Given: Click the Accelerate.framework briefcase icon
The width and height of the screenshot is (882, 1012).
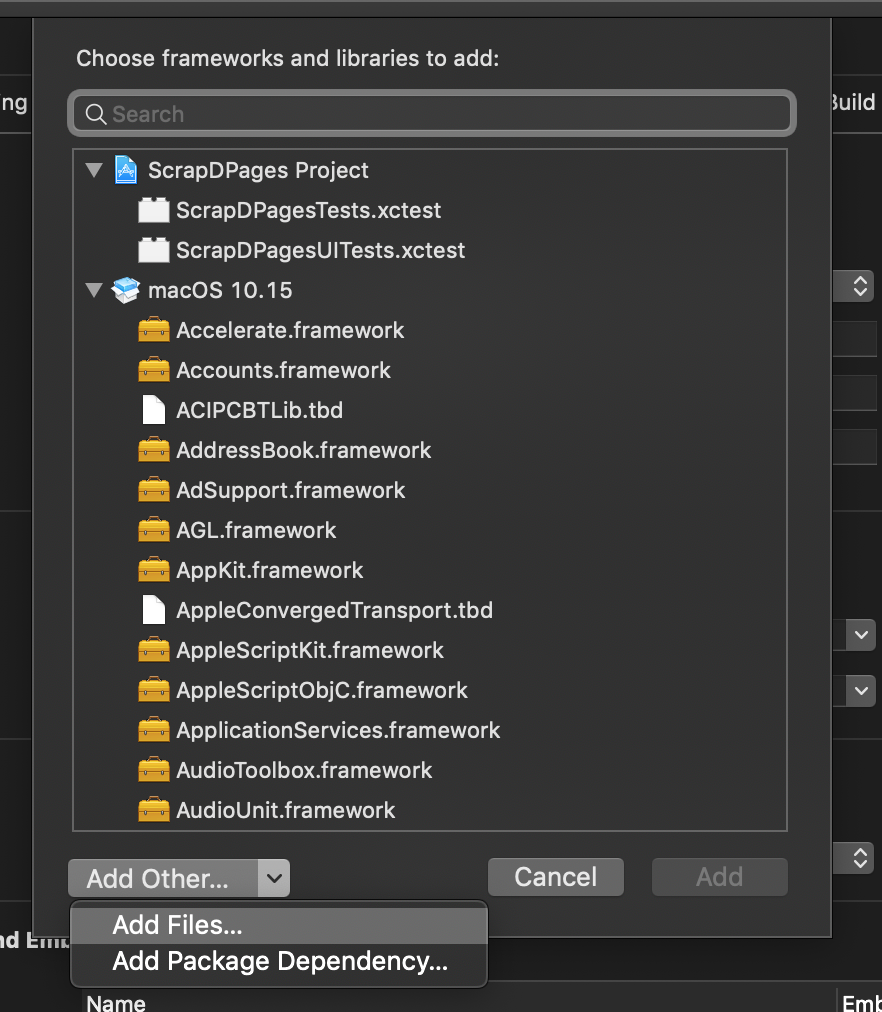Looking at the screenshot, I should click(154, 330).
